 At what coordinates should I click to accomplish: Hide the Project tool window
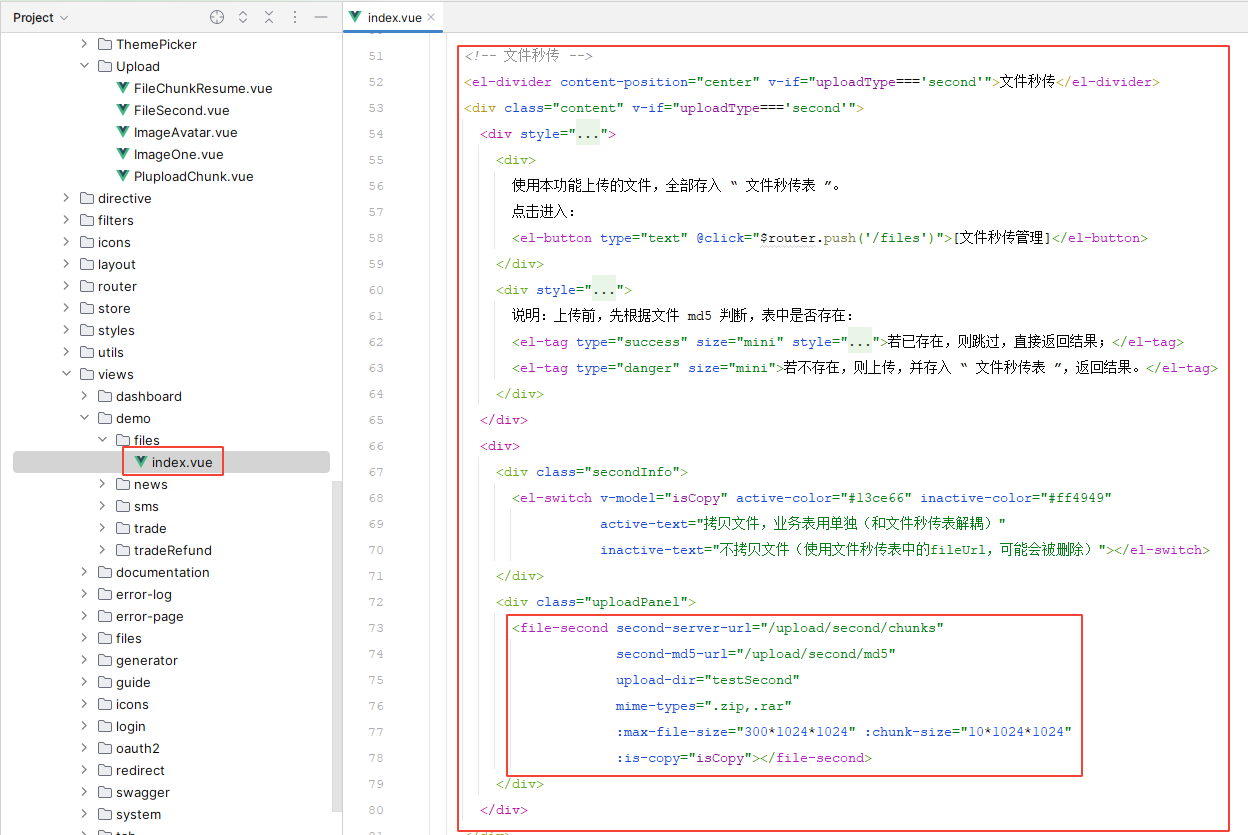pyautogui.click(x=321, y=17)
